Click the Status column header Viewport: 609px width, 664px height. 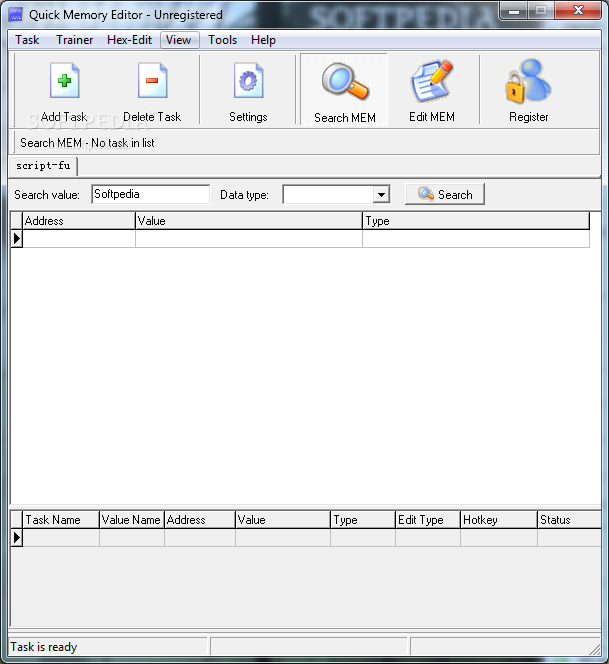click(569, 520)
